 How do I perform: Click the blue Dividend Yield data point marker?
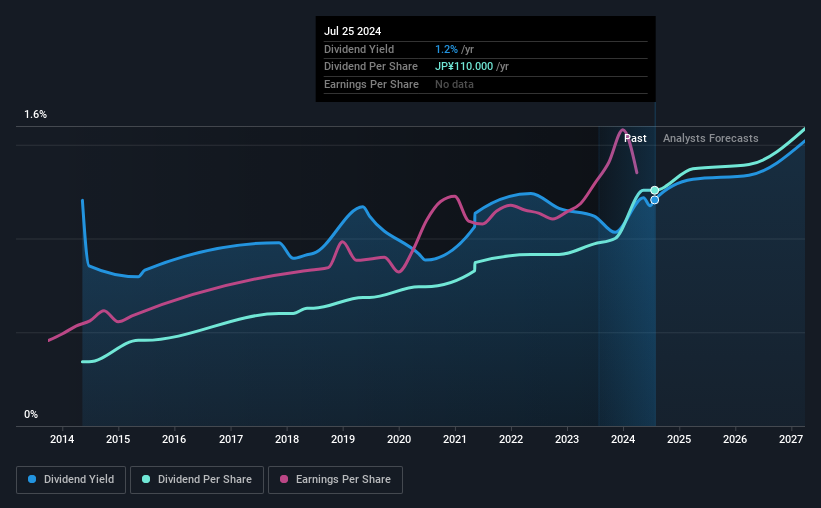[x=654, y=200]
